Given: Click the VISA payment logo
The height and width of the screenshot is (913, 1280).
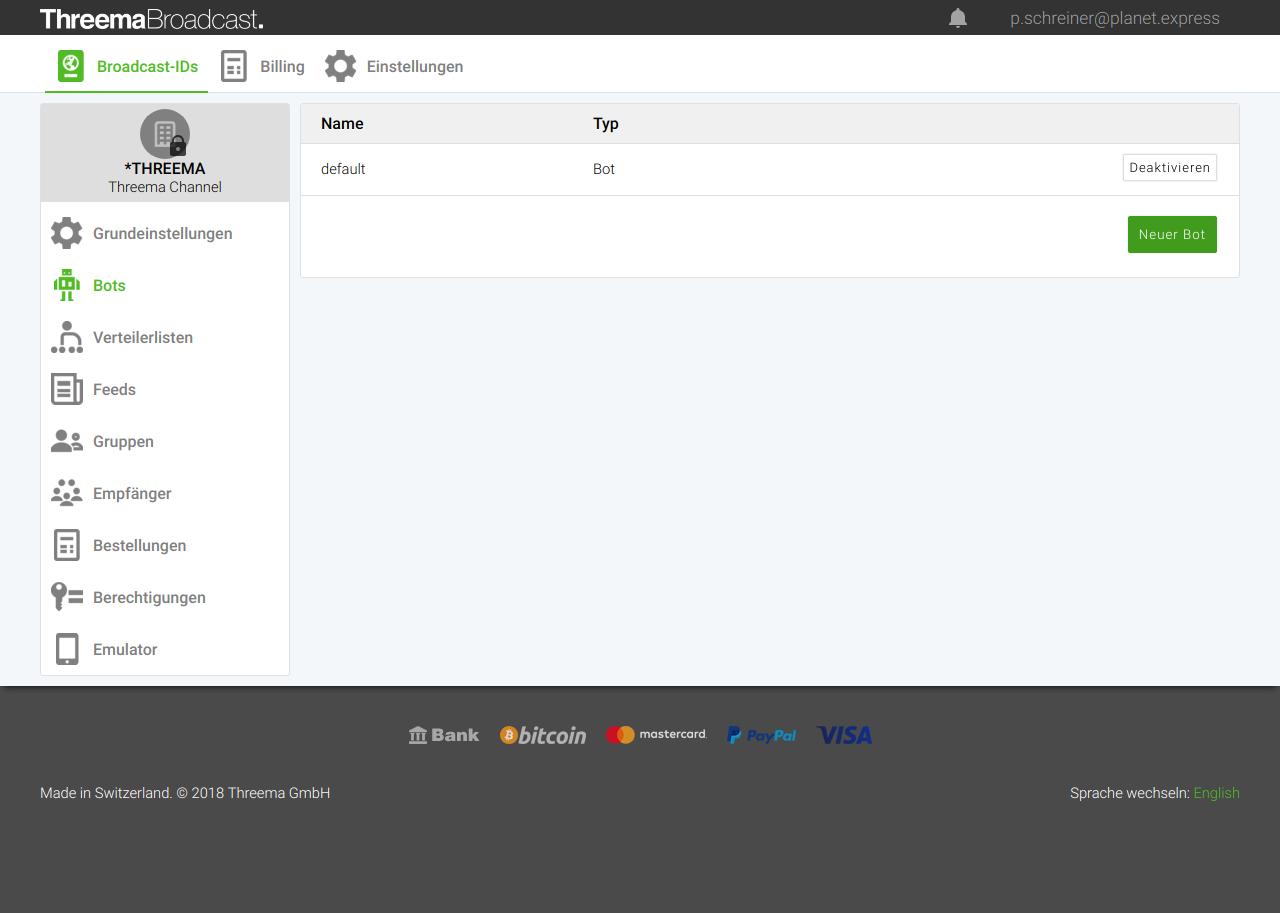Looking at the screenshot, I should tap(844, 735).
